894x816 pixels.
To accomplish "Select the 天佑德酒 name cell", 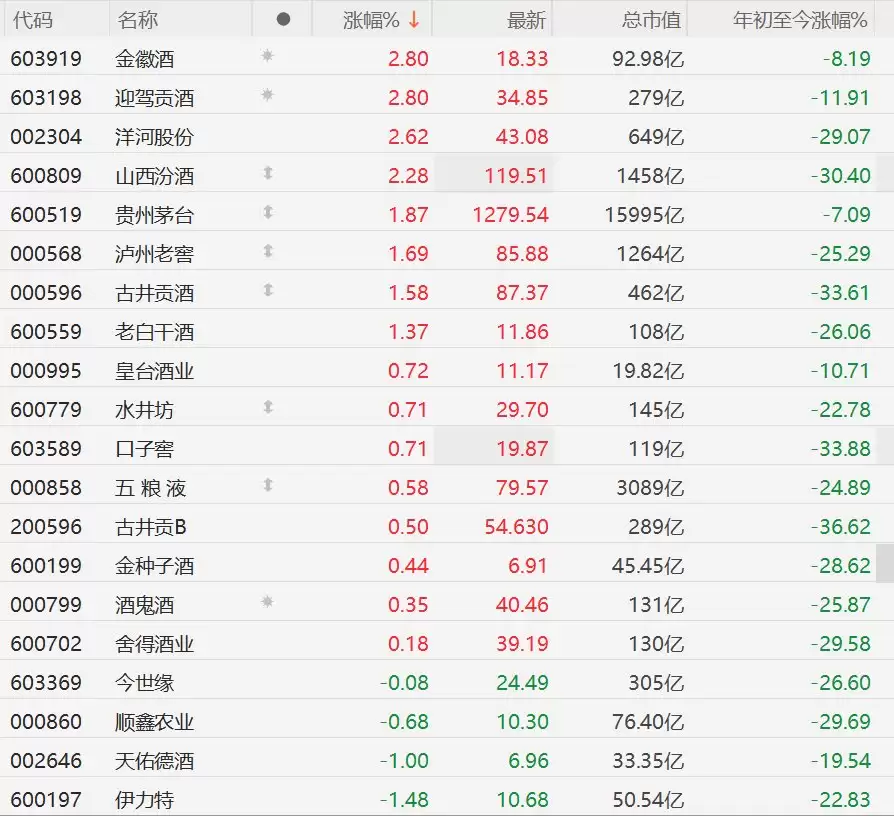I will point(155,761).
